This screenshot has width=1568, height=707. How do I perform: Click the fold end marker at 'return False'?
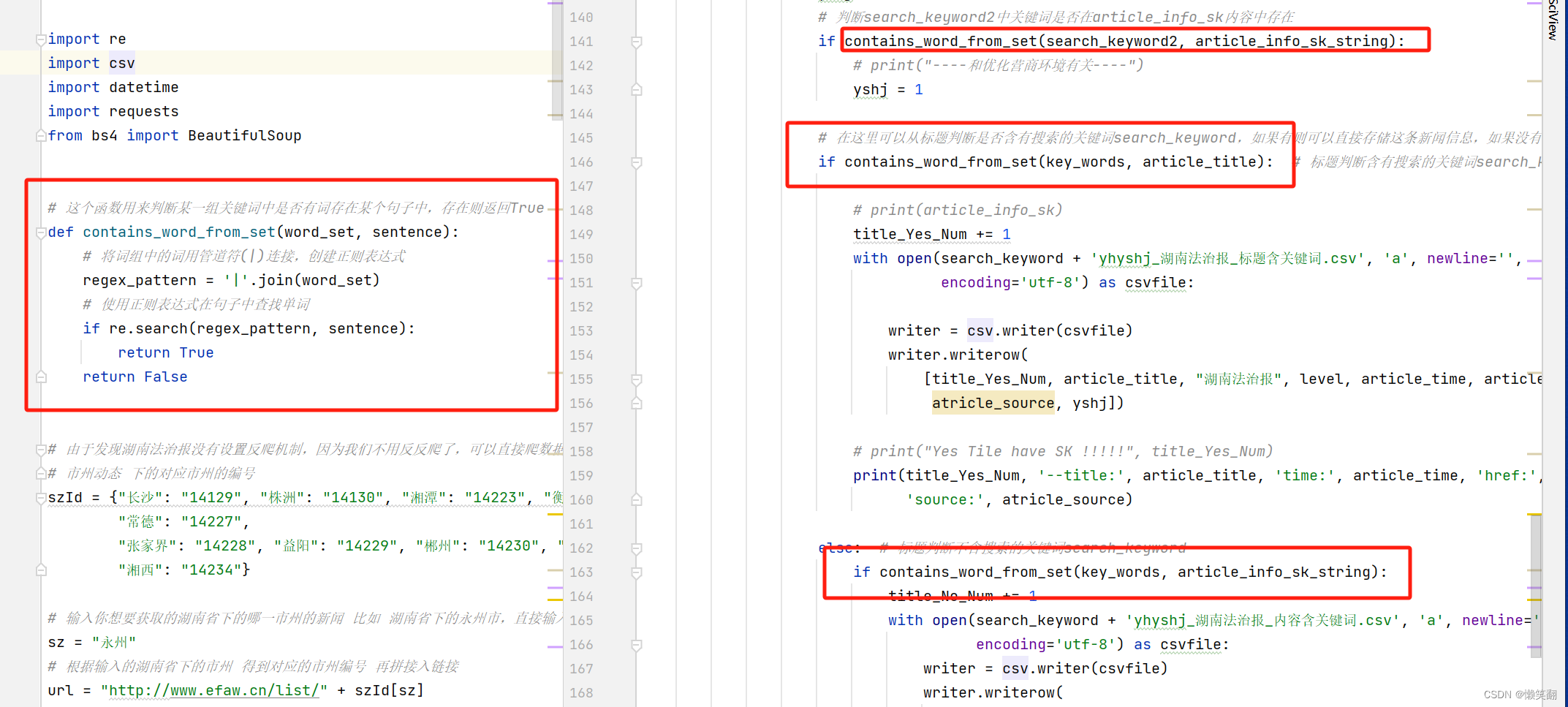[42, 377]
